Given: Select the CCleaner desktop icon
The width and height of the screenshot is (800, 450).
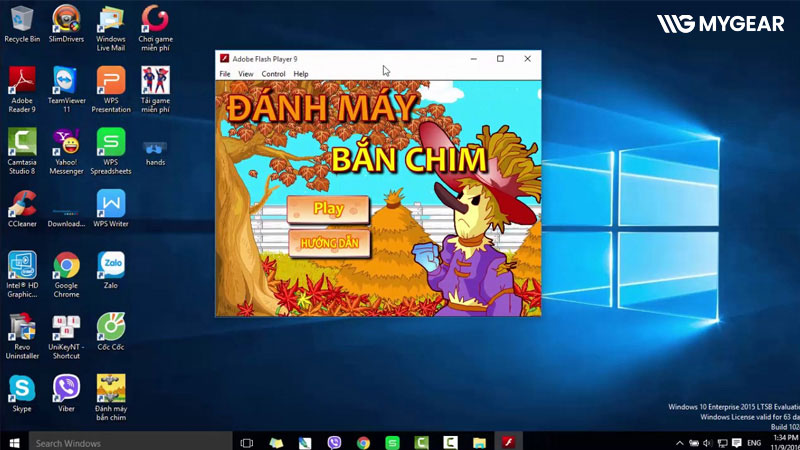Looking at the screenshot, I should click(x=22, y=204).
